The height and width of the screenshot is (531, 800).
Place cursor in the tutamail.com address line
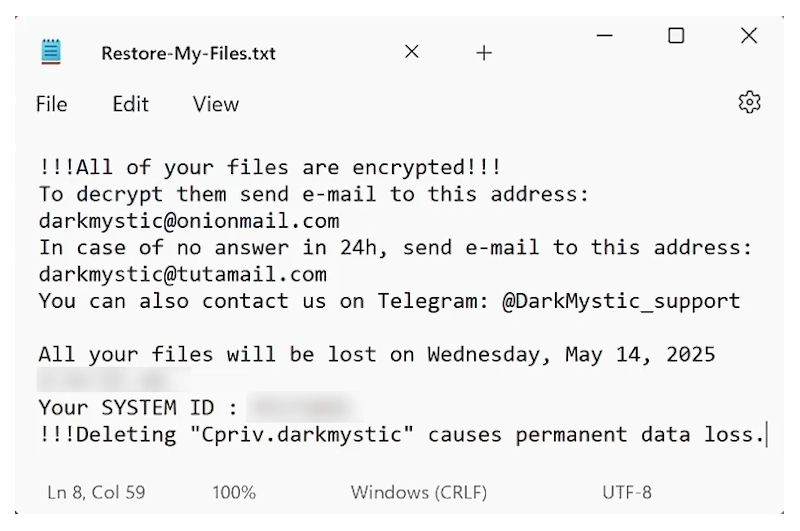tap(183, 274)
